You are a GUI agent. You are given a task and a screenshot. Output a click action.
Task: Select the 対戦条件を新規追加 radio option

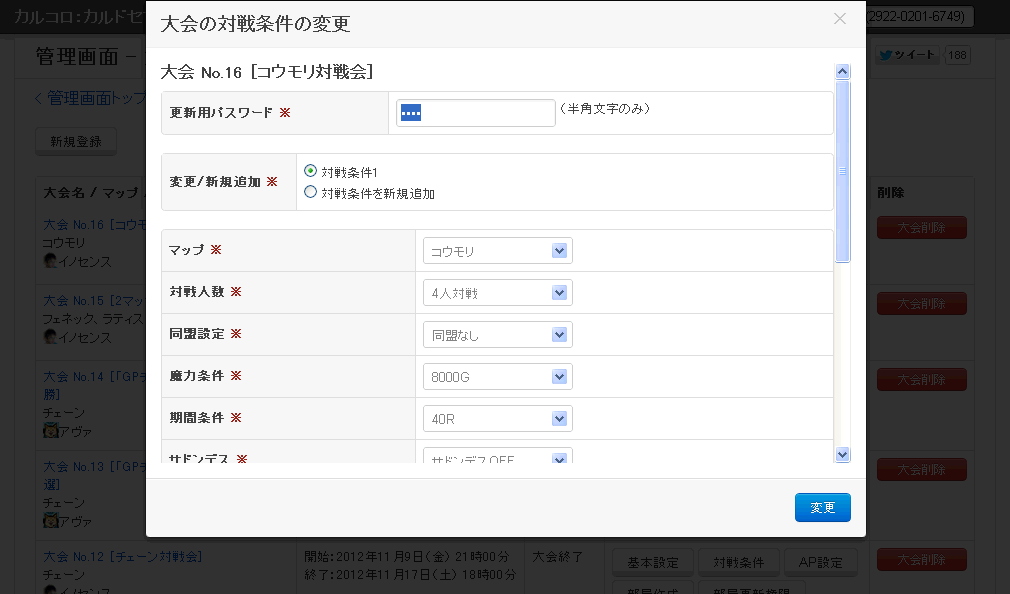[311, 192]
